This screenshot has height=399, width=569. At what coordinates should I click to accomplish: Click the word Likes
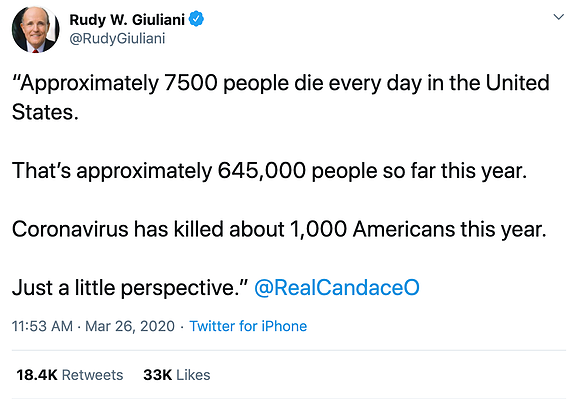[x=193, y=375]
